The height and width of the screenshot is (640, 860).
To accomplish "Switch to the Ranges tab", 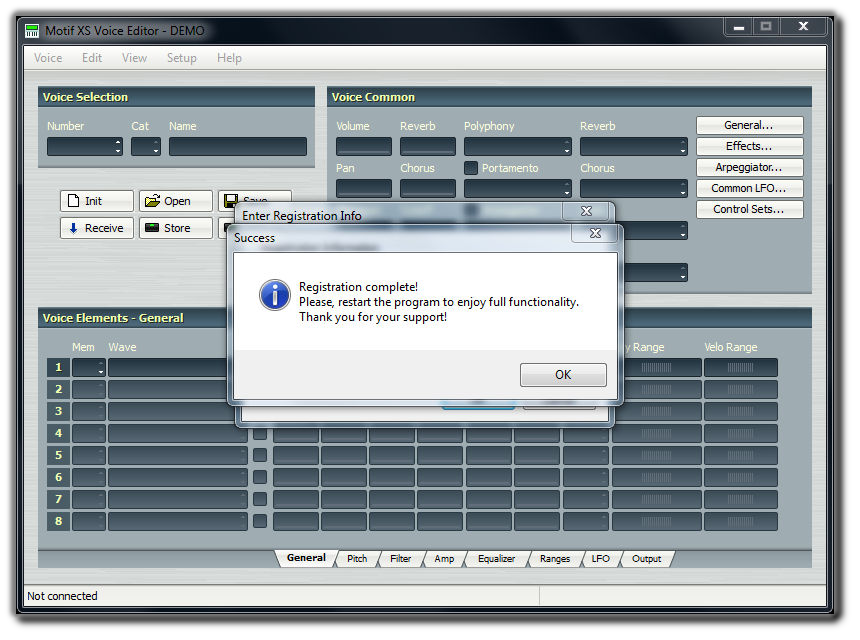I will tap(555, 559).
